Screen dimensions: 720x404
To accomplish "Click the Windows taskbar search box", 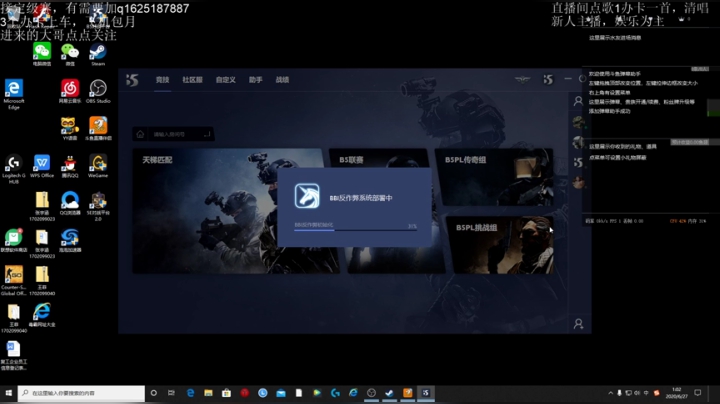I will click(x=81, y=393).
